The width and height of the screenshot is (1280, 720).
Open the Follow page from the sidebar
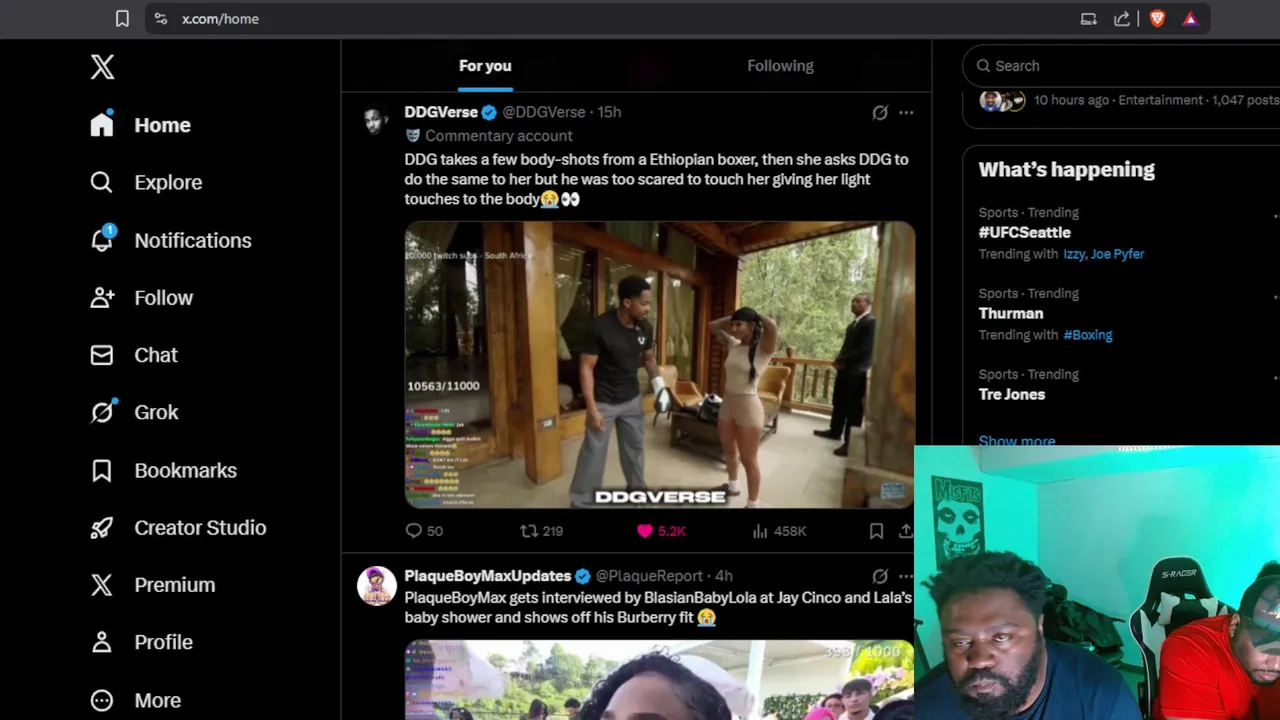141,298
